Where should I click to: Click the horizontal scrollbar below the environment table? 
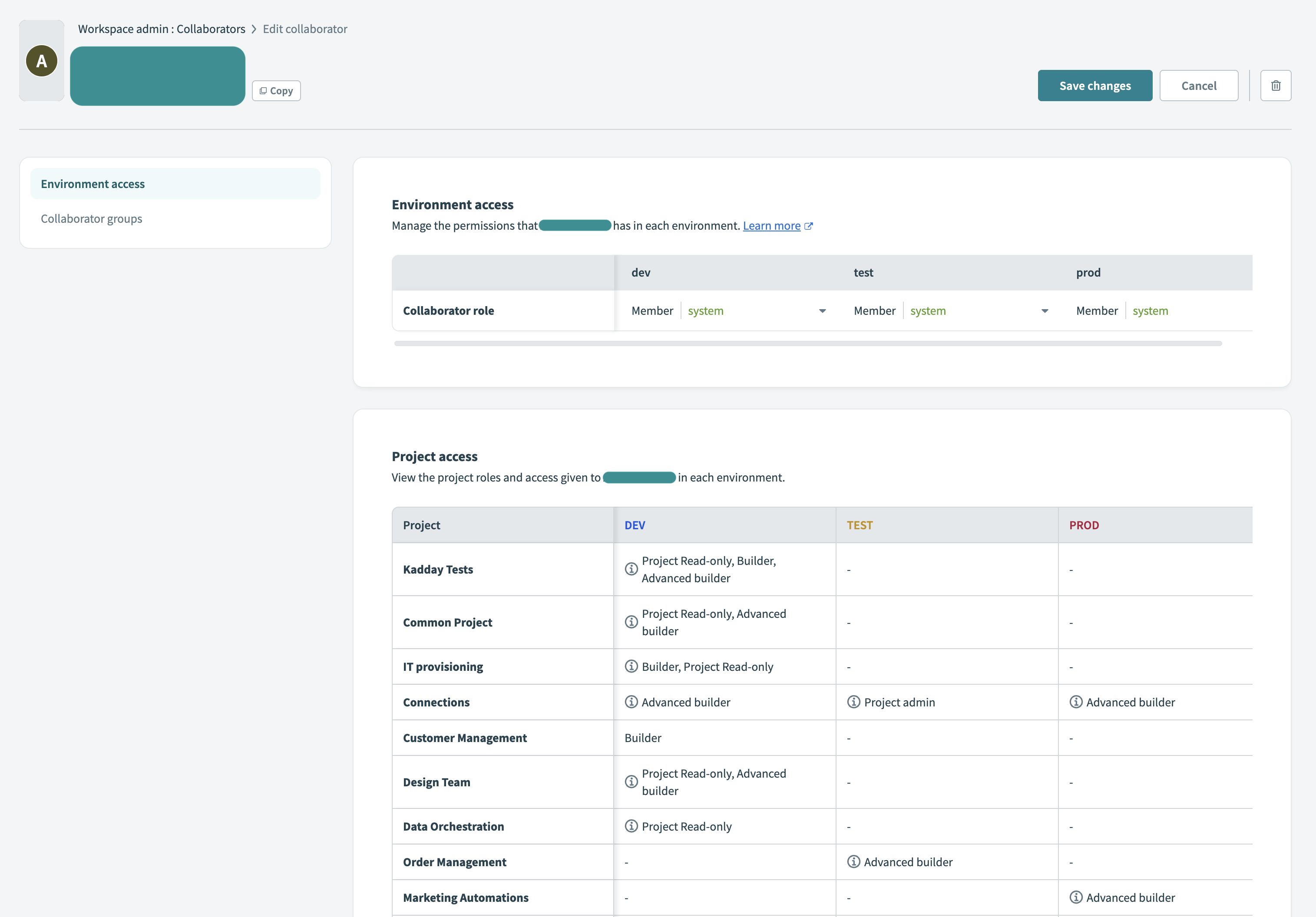808,343
